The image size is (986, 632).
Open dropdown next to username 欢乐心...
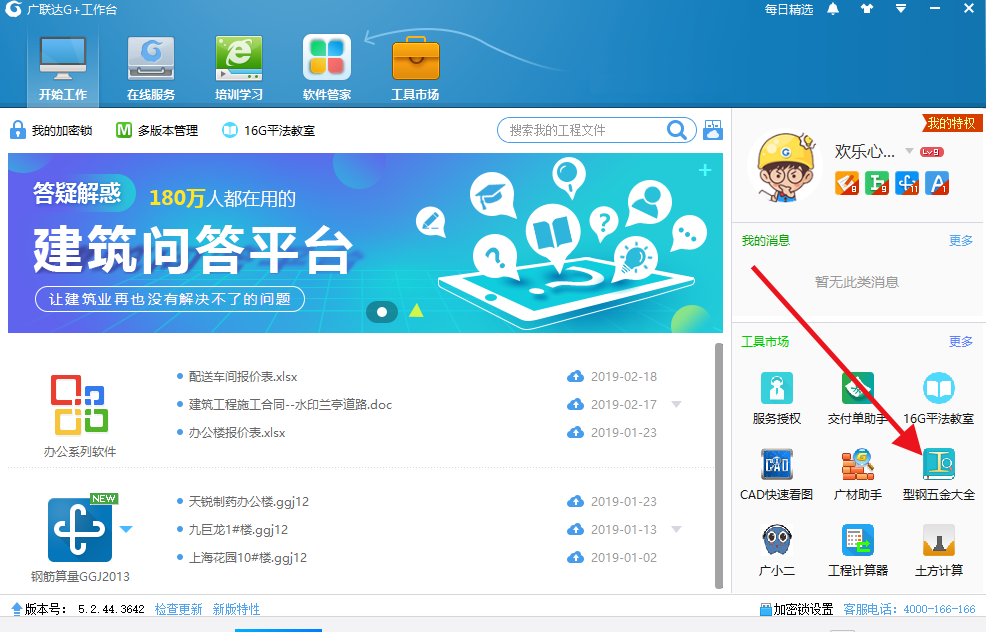[909, 151]
